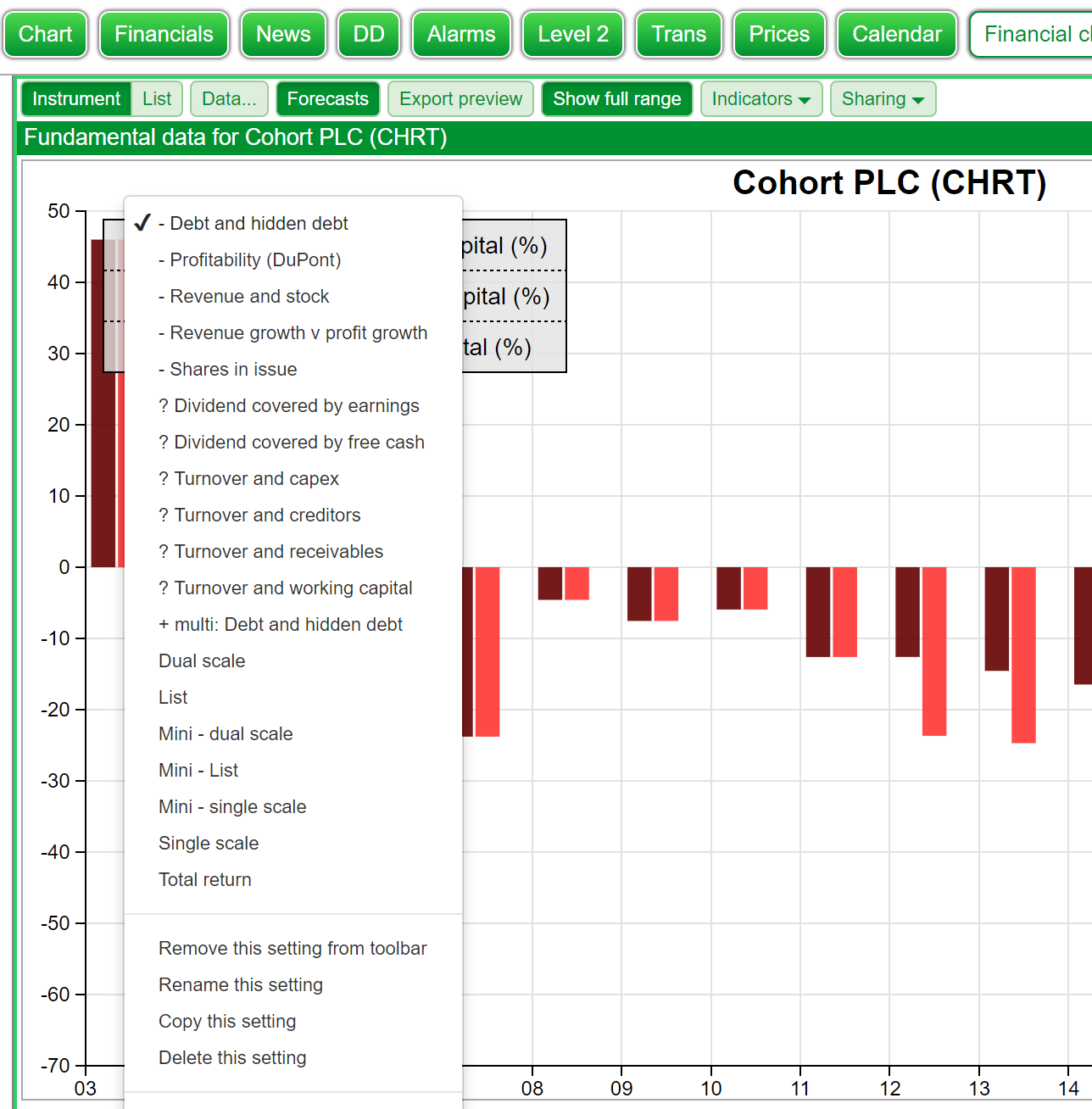The height and width of the screenshot is (1109, 1092).
Task: Open the Chart tab
Action: point(46,34)
